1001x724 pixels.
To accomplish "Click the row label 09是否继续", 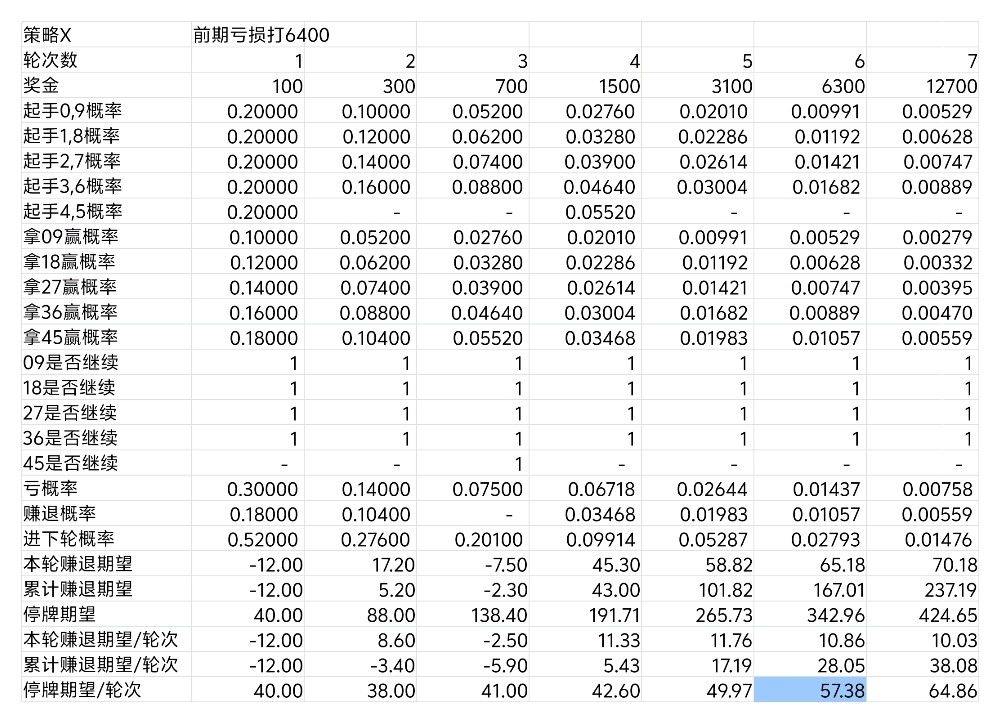I will coord(70,363).
